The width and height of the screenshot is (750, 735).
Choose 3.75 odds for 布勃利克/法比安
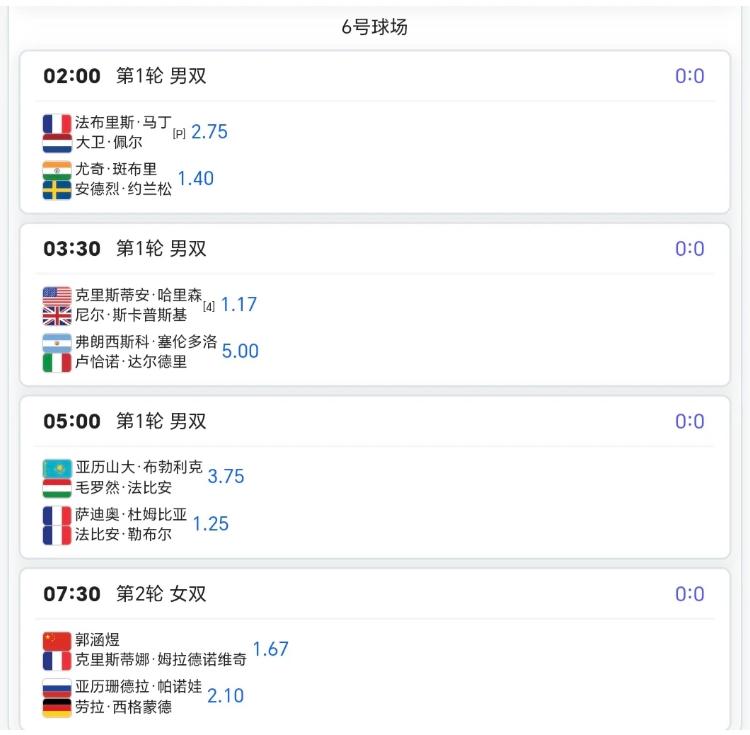(226, 477)
